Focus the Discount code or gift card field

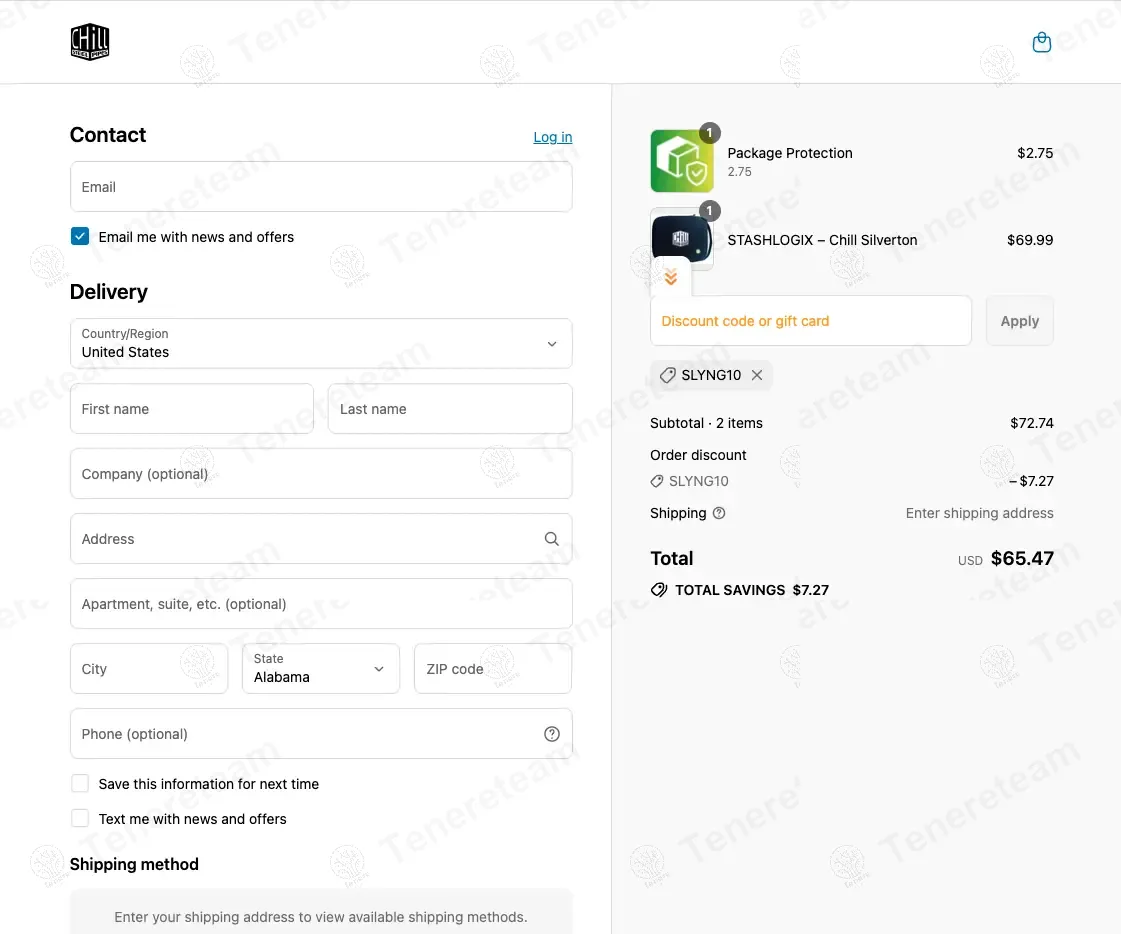[x=811, y=321]
